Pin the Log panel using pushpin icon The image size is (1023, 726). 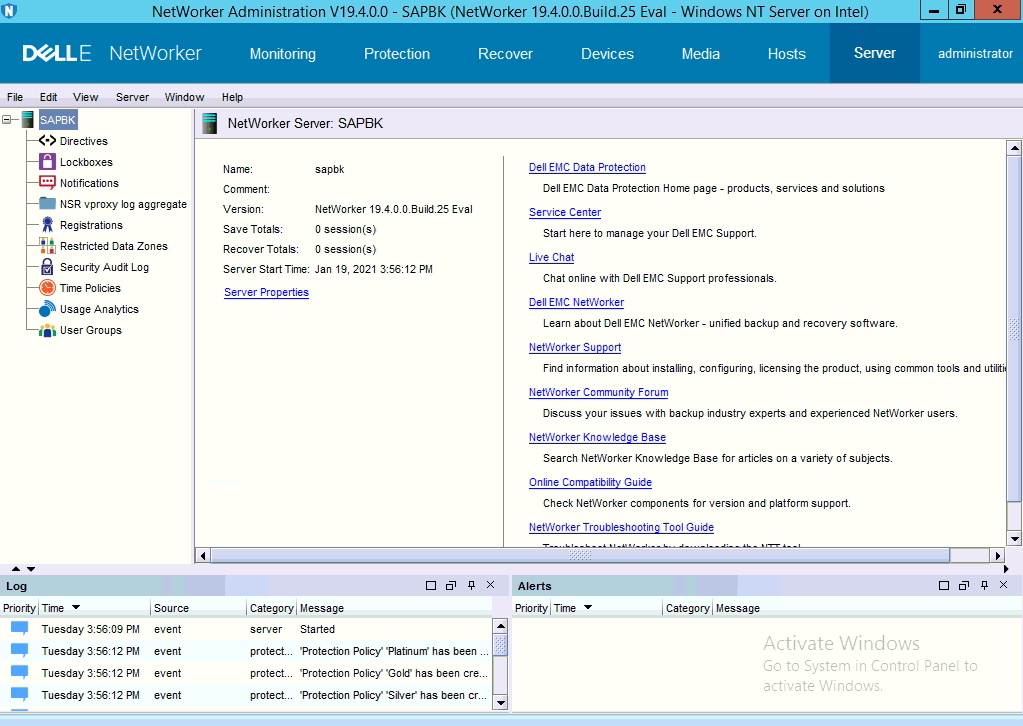[471, 585]
